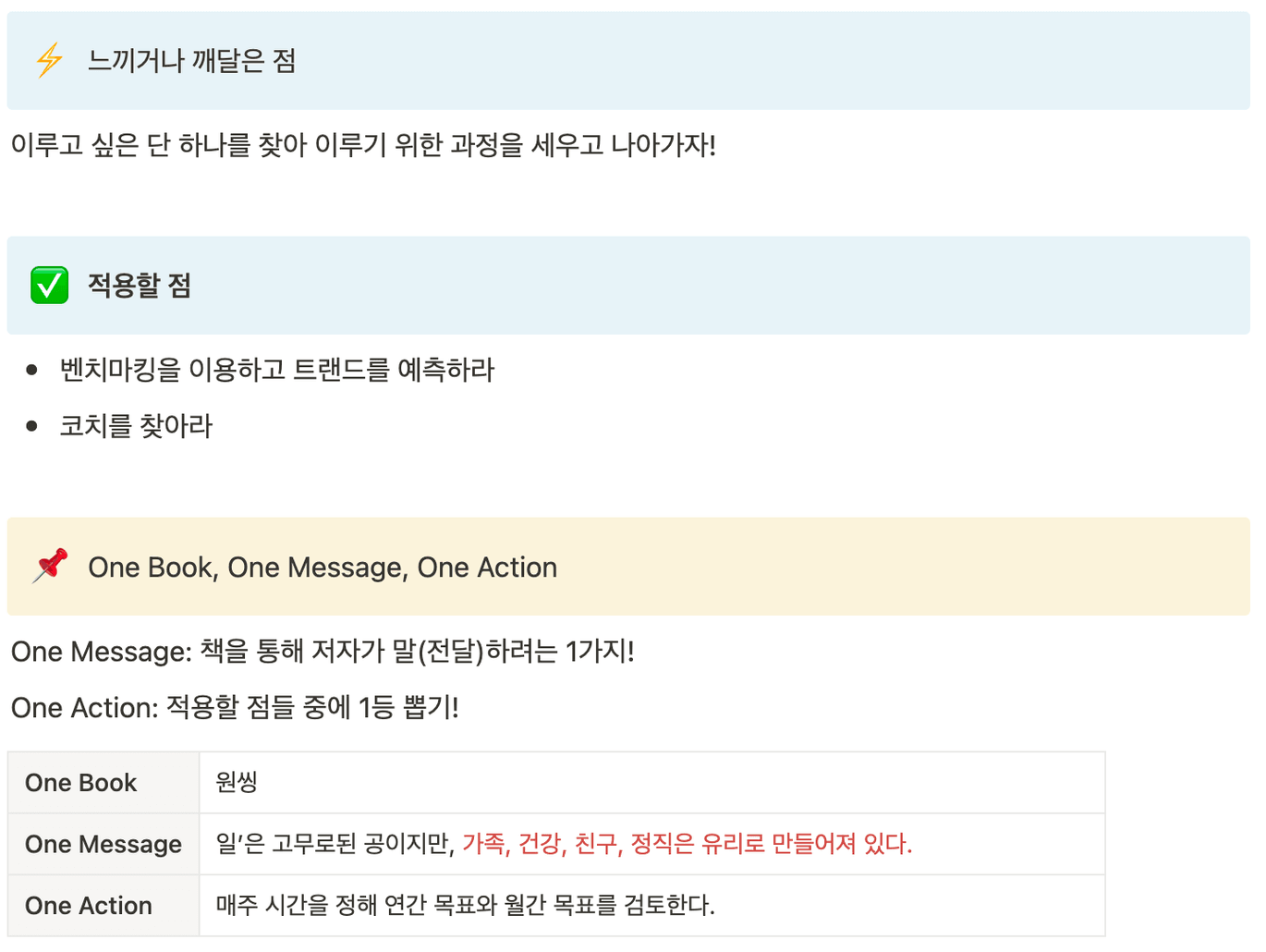Click the 'One Message: 책을 통해' line
1266x952 pixels.
(323, 652)
